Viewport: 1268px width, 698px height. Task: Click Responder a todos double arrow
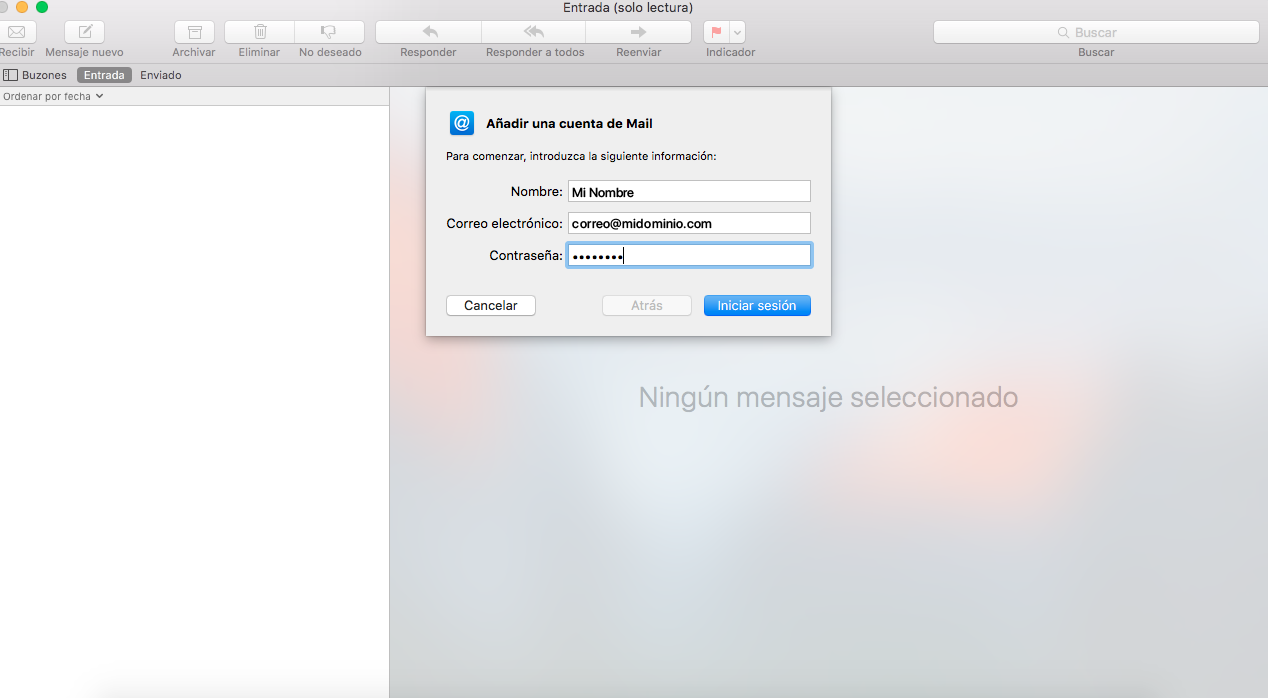pos(534,32)
